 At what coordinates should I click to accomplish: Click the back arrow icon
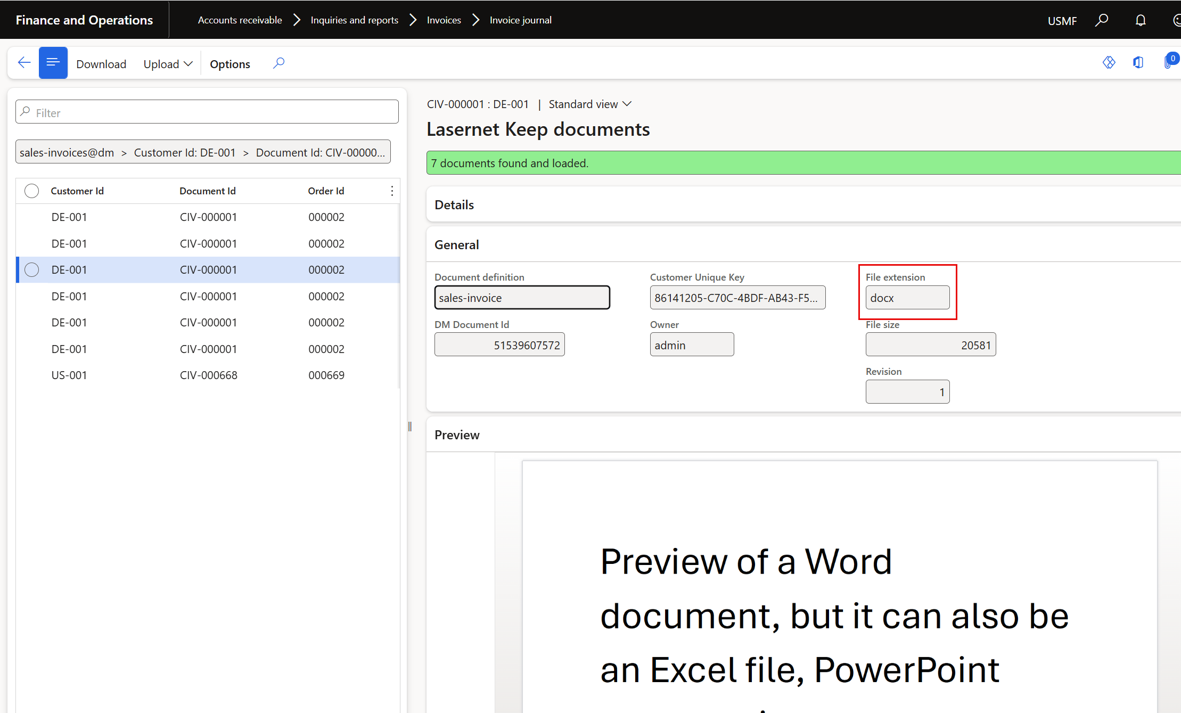click(24, 63)
